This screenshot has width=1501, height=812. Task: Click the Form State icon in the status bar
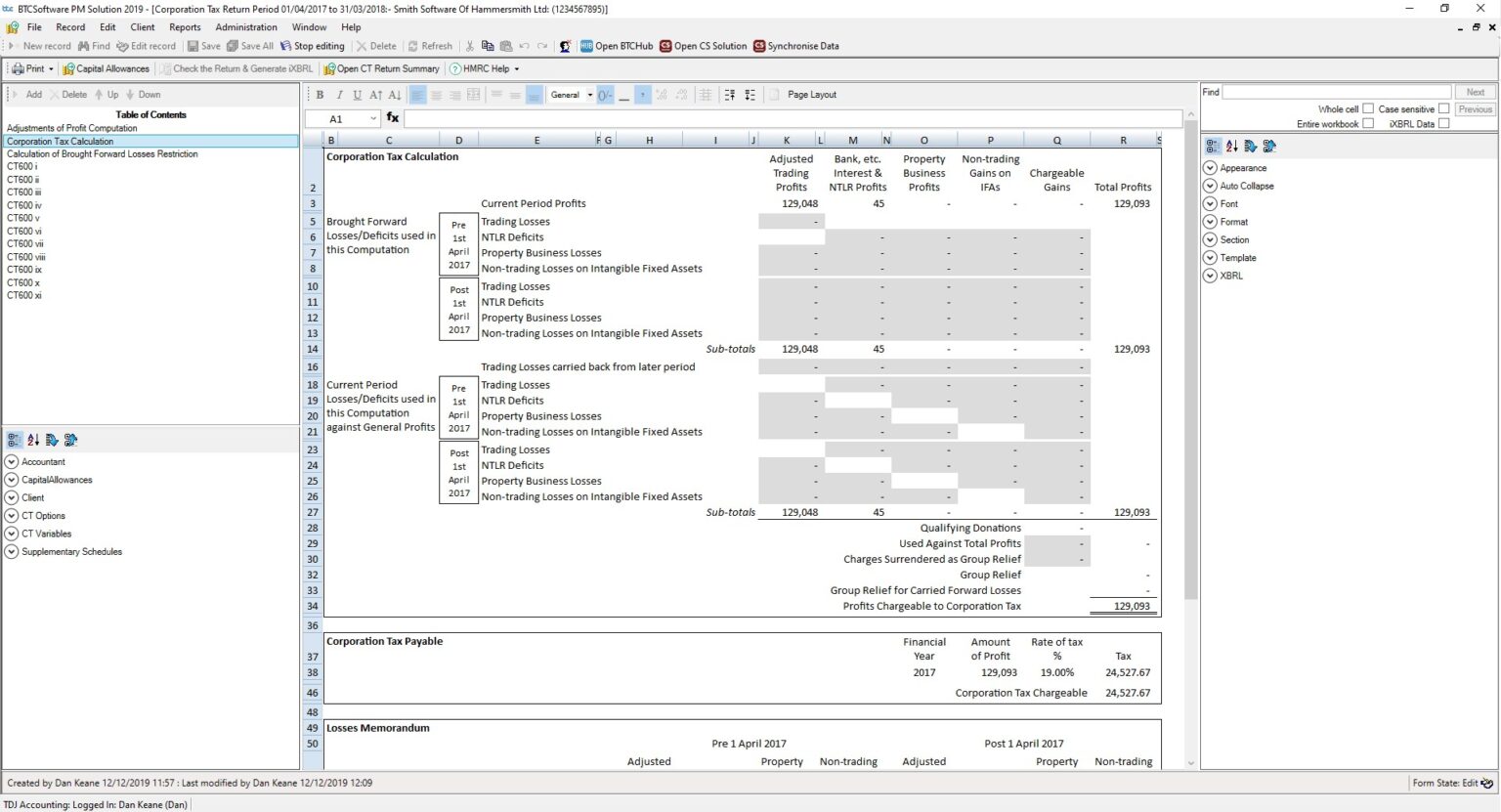[1487, 783]
